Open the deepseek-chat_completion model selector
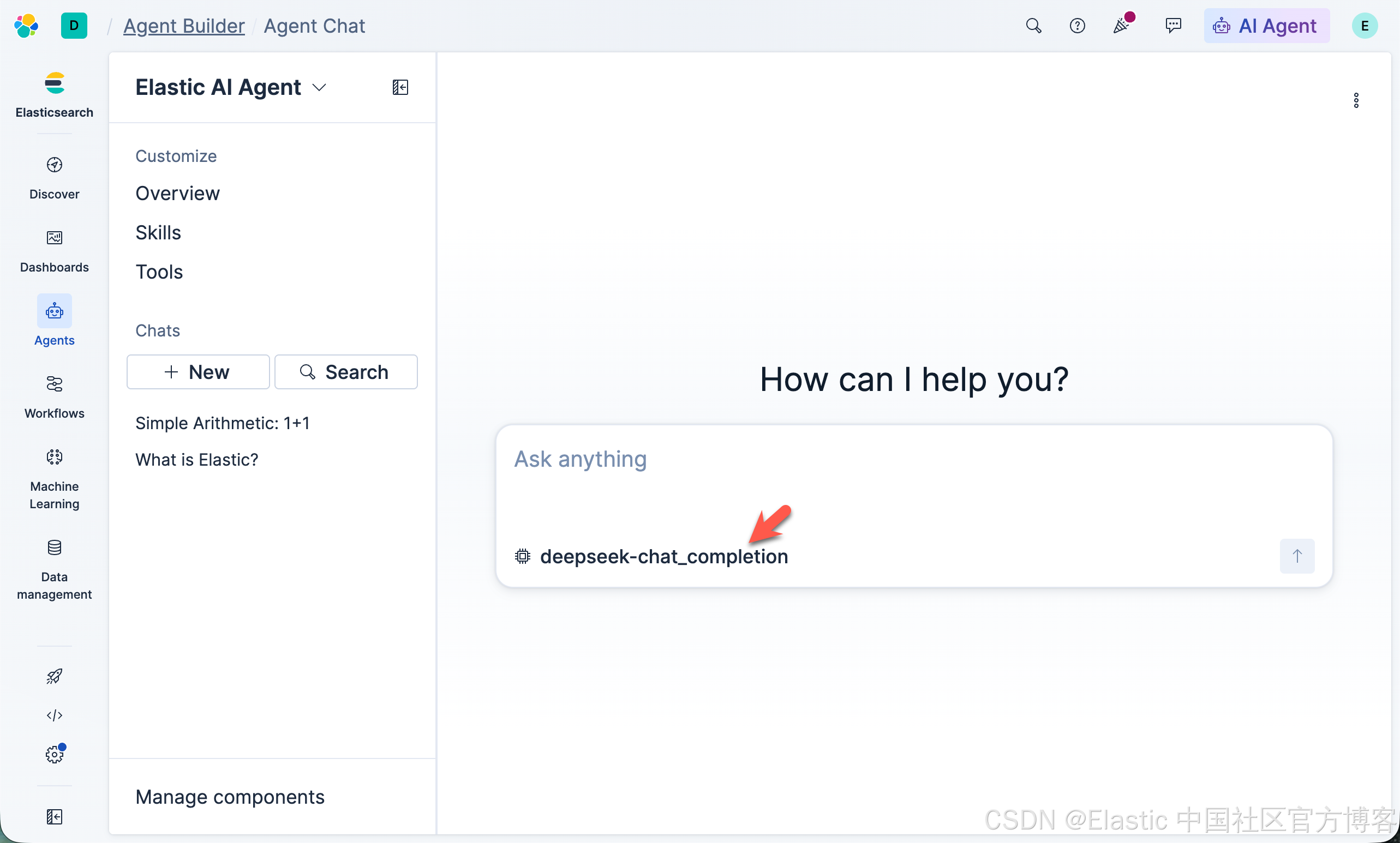 click(651, 556)
